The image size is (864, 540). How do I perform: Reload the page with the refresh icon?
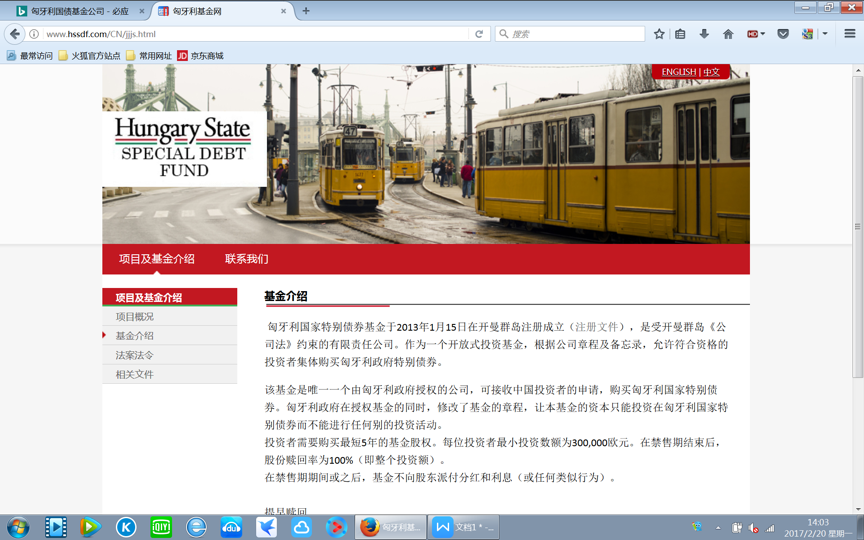pos(479,34)
